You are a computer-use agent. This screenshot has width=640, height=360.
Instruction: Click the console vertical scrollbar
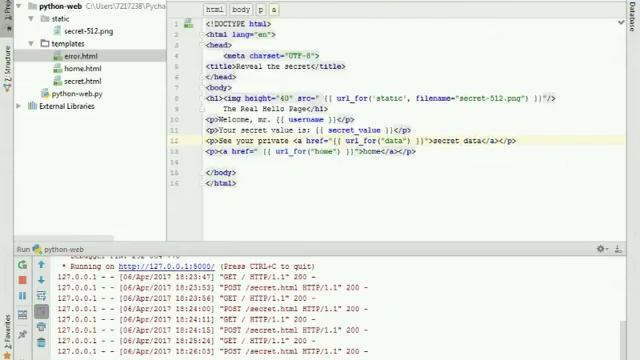click(622, 340)
